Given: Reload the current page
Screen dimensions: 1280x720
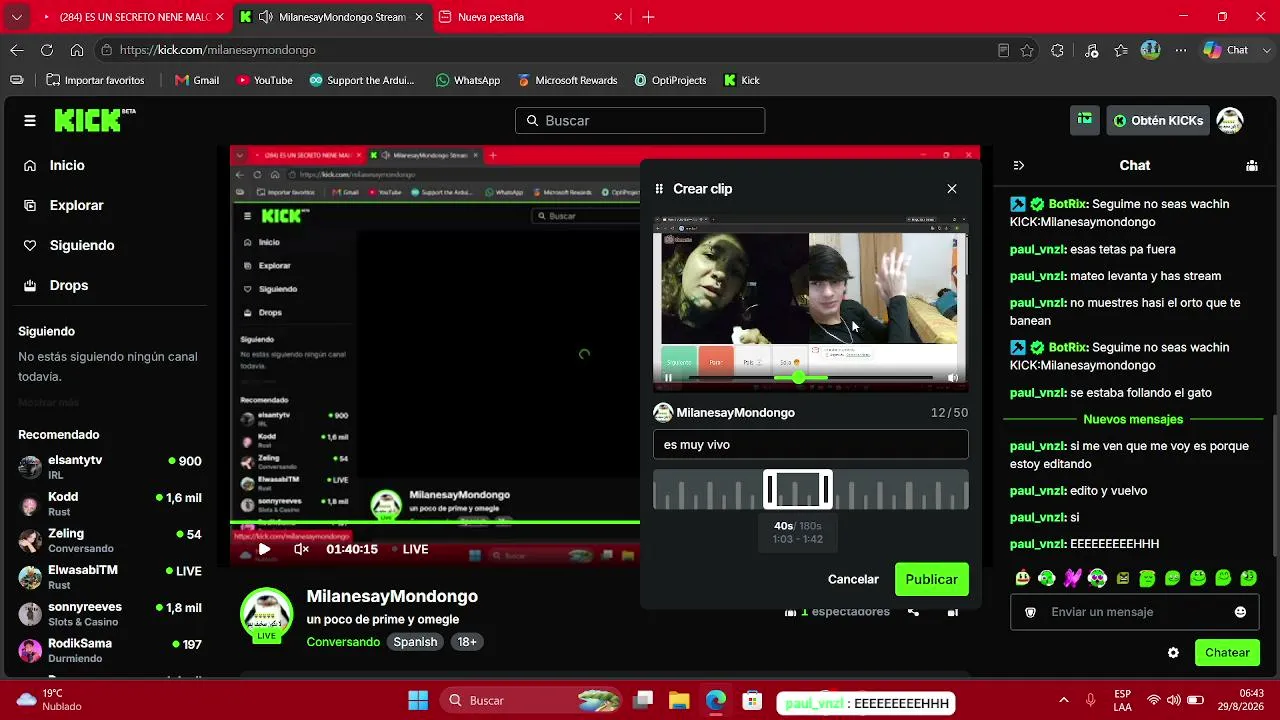Looking at the screenshot, I should (47, 50).
